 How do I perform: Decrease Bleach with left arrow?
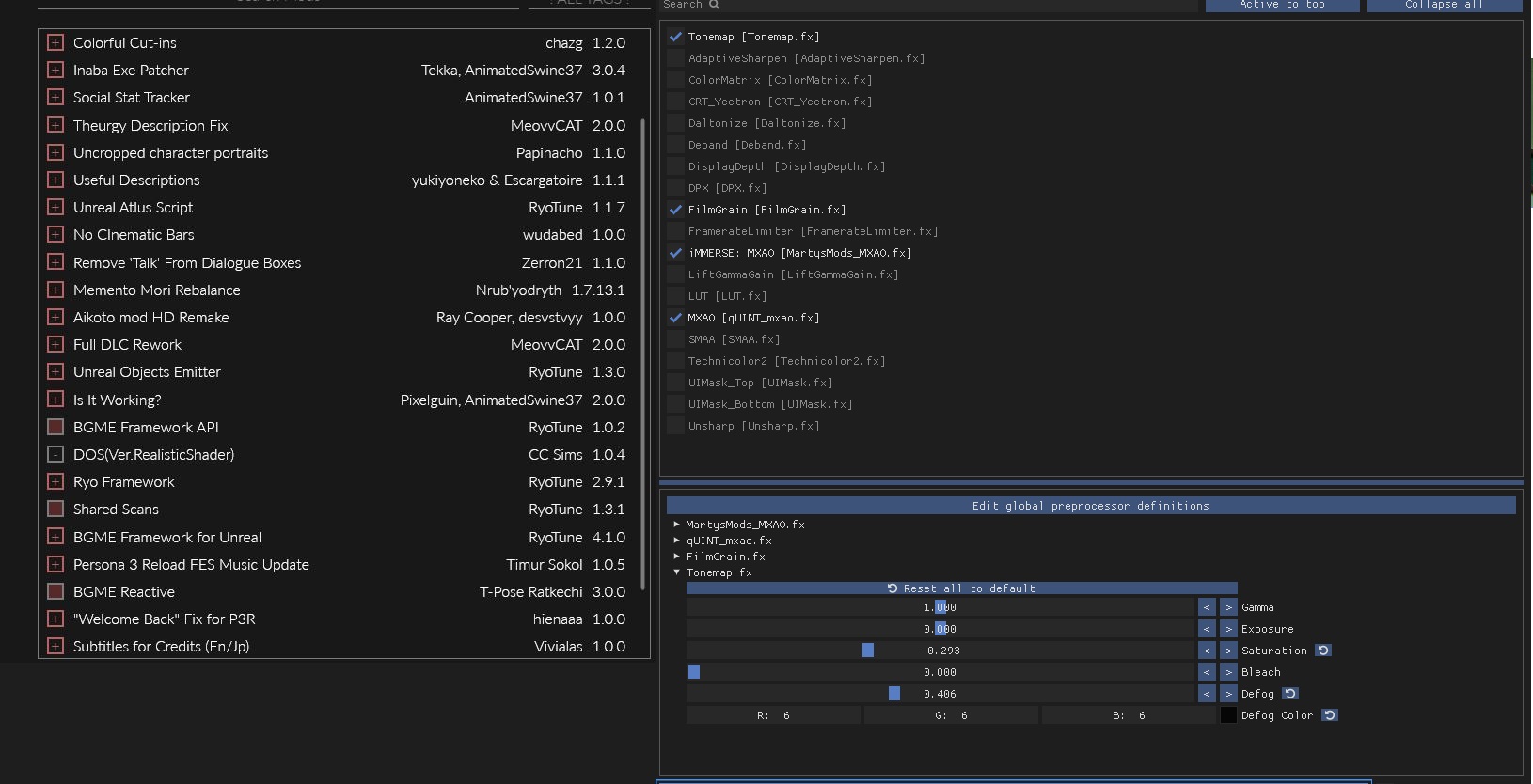(1207, 672)
